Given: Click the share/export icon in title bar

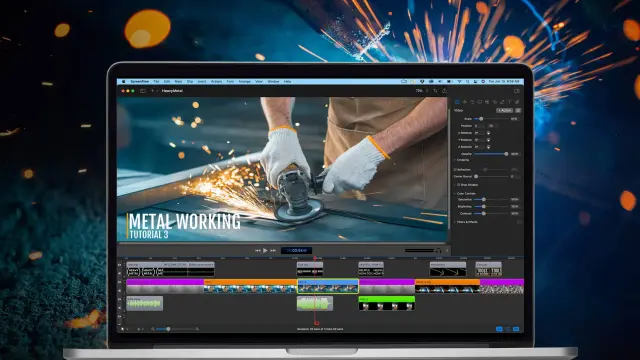Looking at the screenshot, I should (x=444, y=91).
